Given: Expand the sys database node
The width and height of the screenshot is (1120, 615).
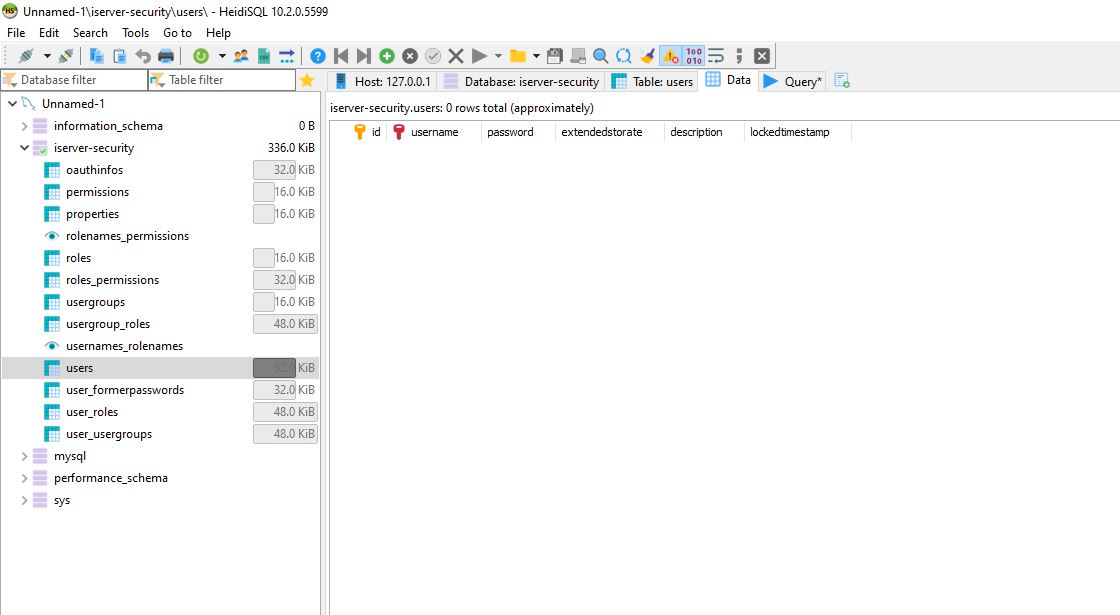Looking at the screenshot, I should pyautogui.click(x=24, y=500).
